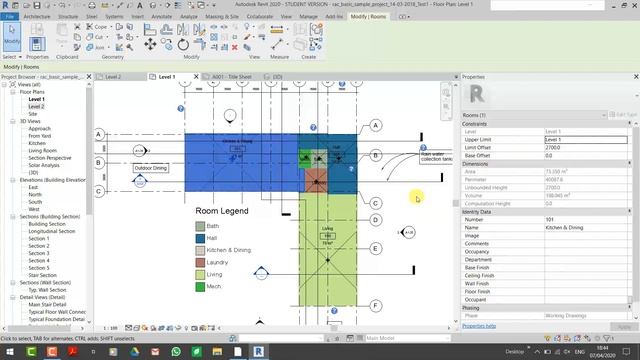
Task: Open the Rooms (1) type selector dropdown
Action: (604, 116)
